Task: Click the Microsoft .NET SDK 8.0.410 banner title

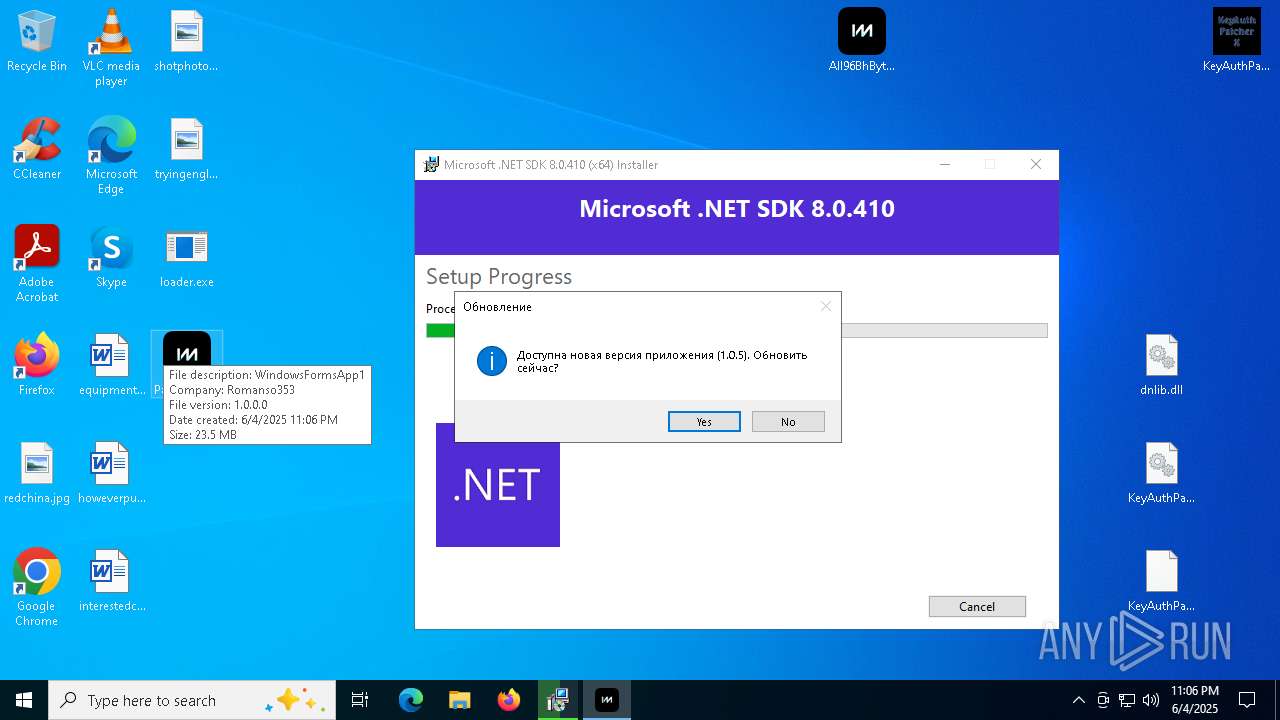Action: (737, 208)
